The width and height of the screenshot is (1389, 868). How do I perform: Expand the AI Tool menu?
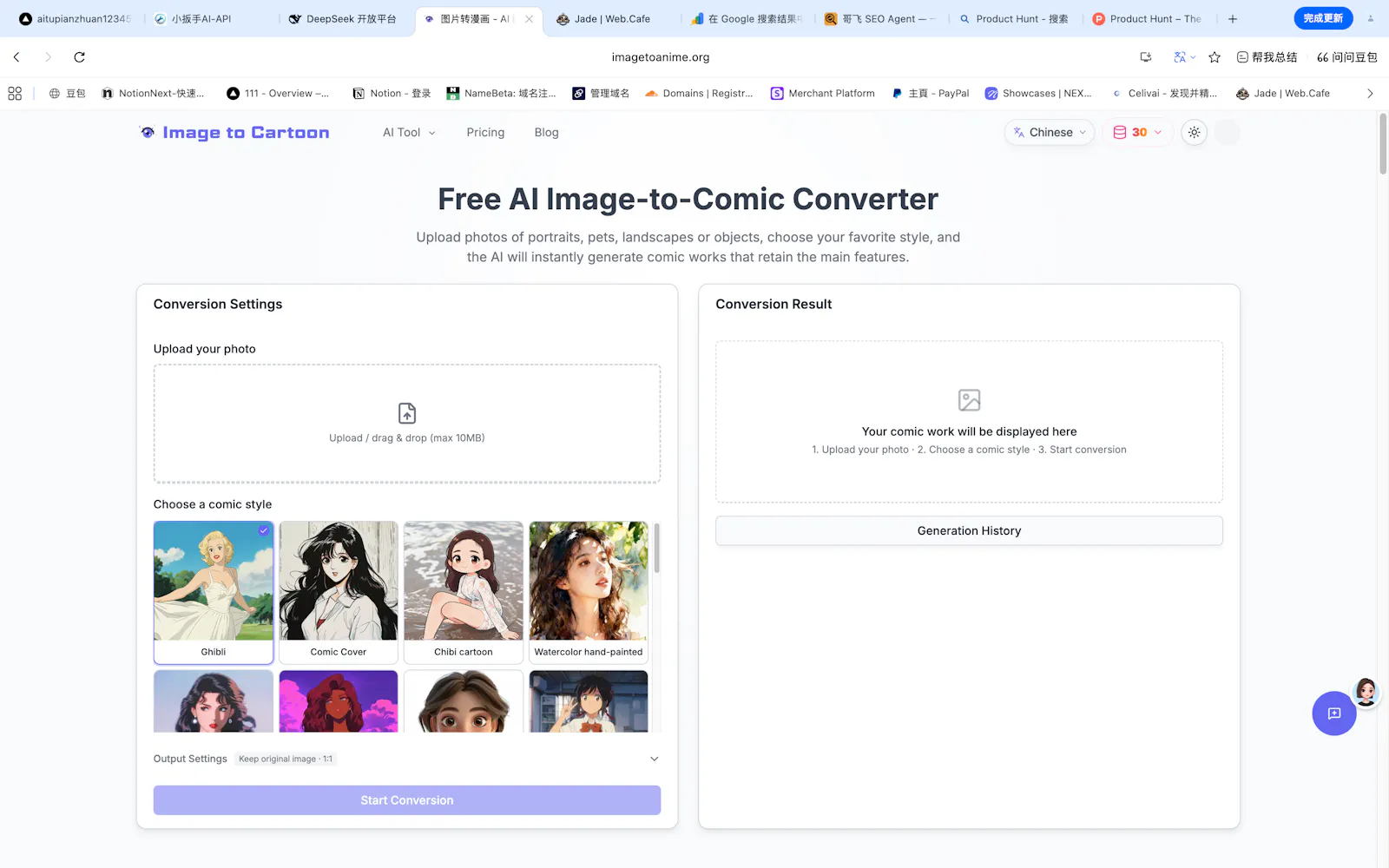tap(409, 133)
